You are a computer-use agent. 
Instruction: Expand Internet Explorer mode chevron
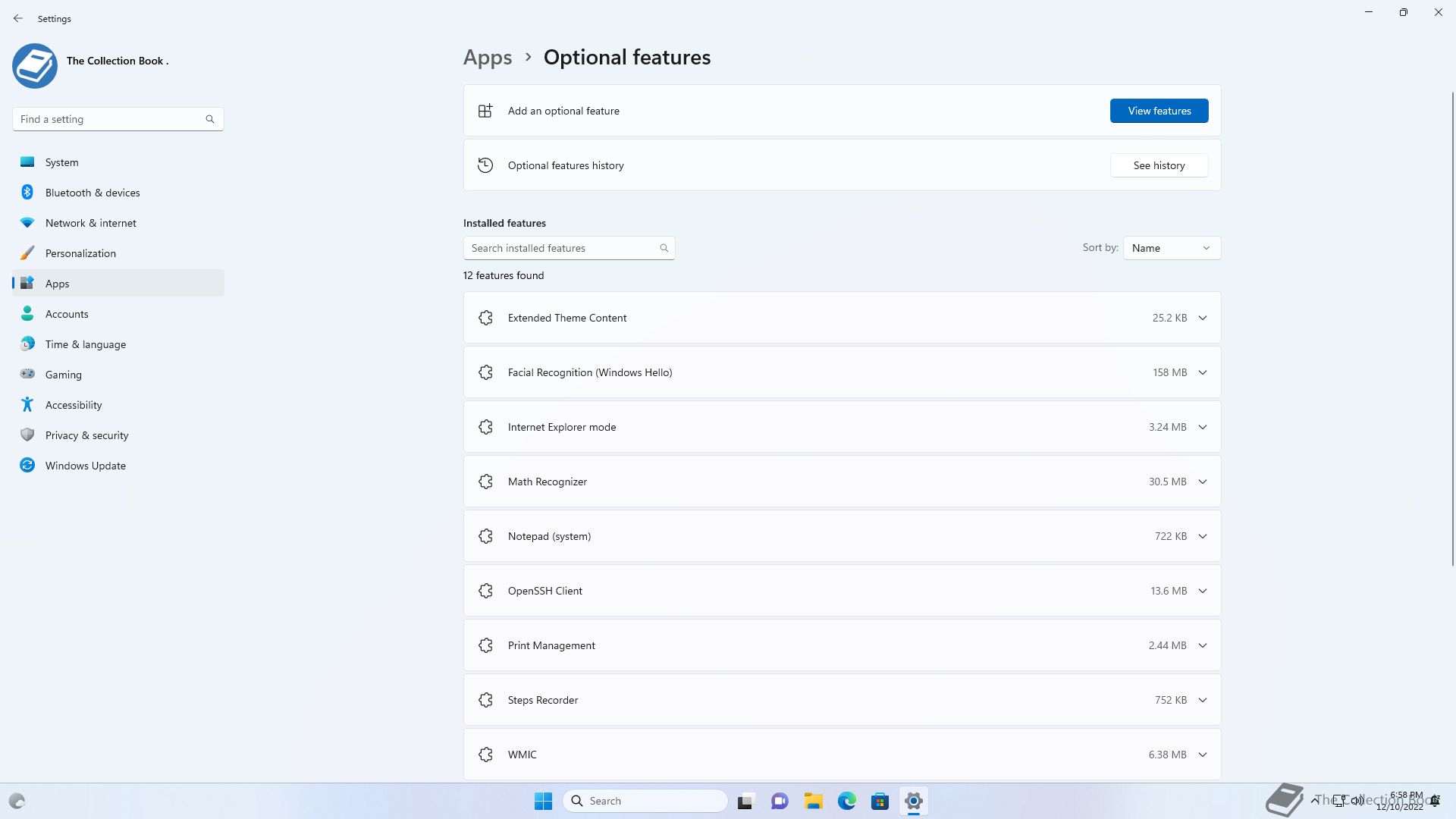pyautogui.click(x=1202, y=427)
